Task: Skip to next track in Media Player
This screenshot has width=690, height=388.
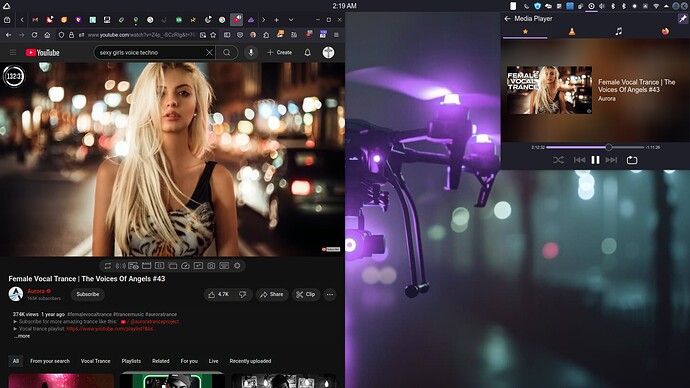Action: 611,160
